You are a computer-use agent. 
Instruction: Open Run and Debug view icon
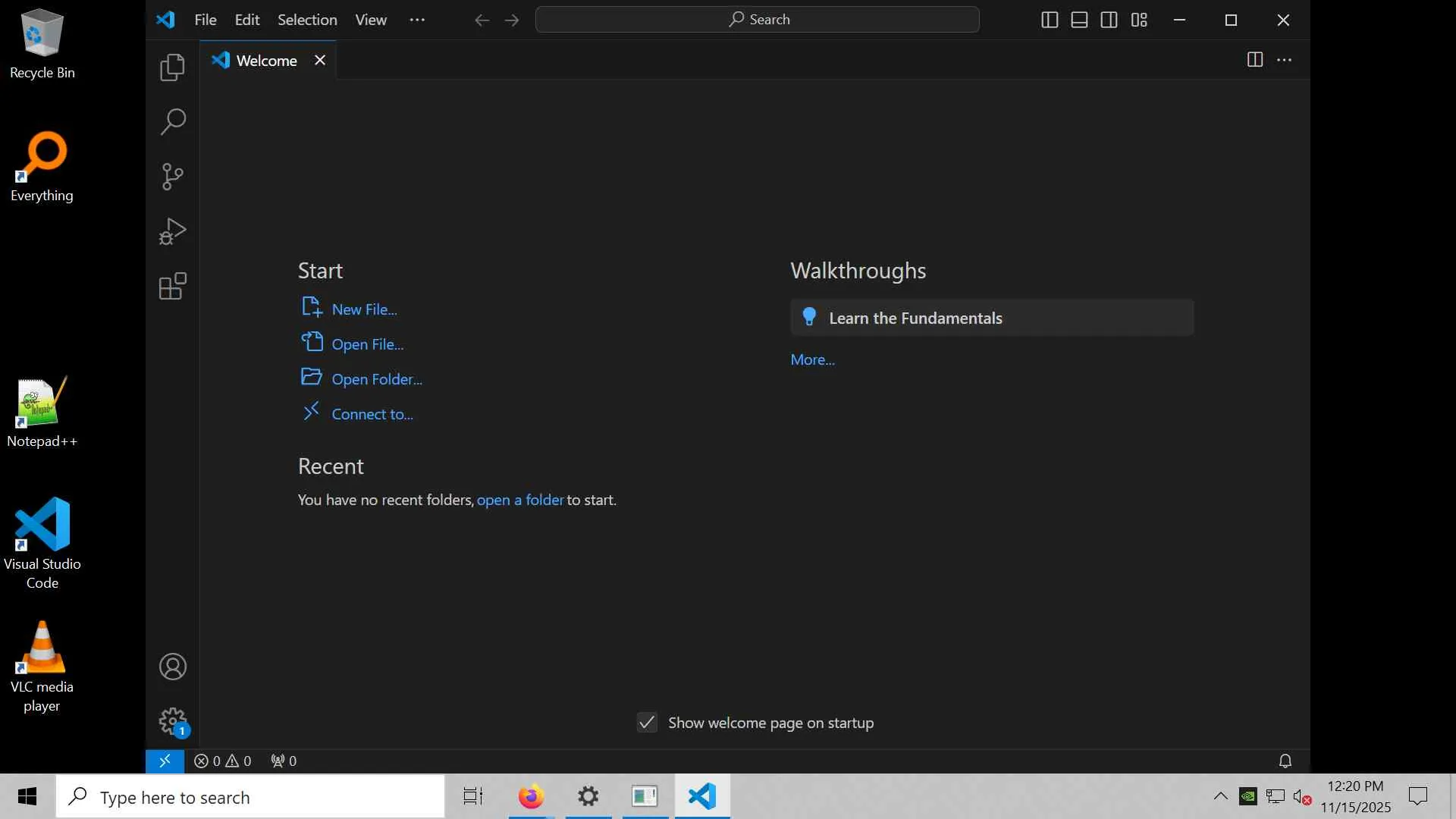(172, 231)
